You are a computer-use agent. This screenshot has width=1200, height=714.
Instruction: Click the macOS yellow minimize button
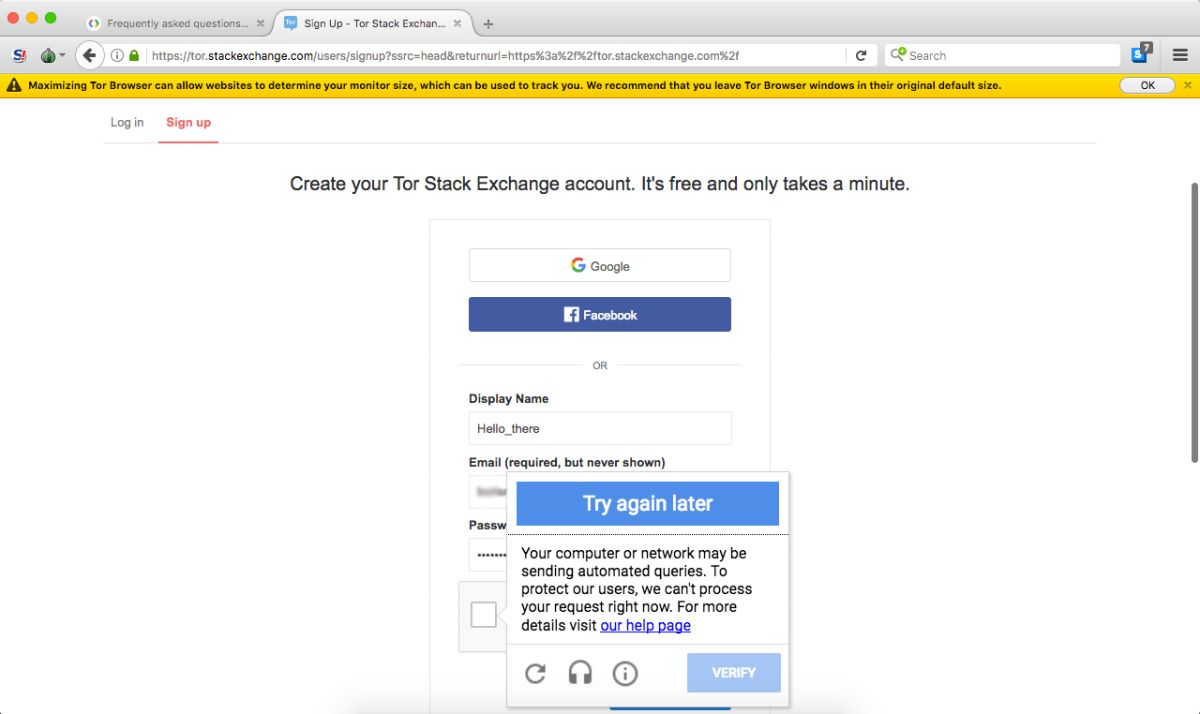coord(32,18)
